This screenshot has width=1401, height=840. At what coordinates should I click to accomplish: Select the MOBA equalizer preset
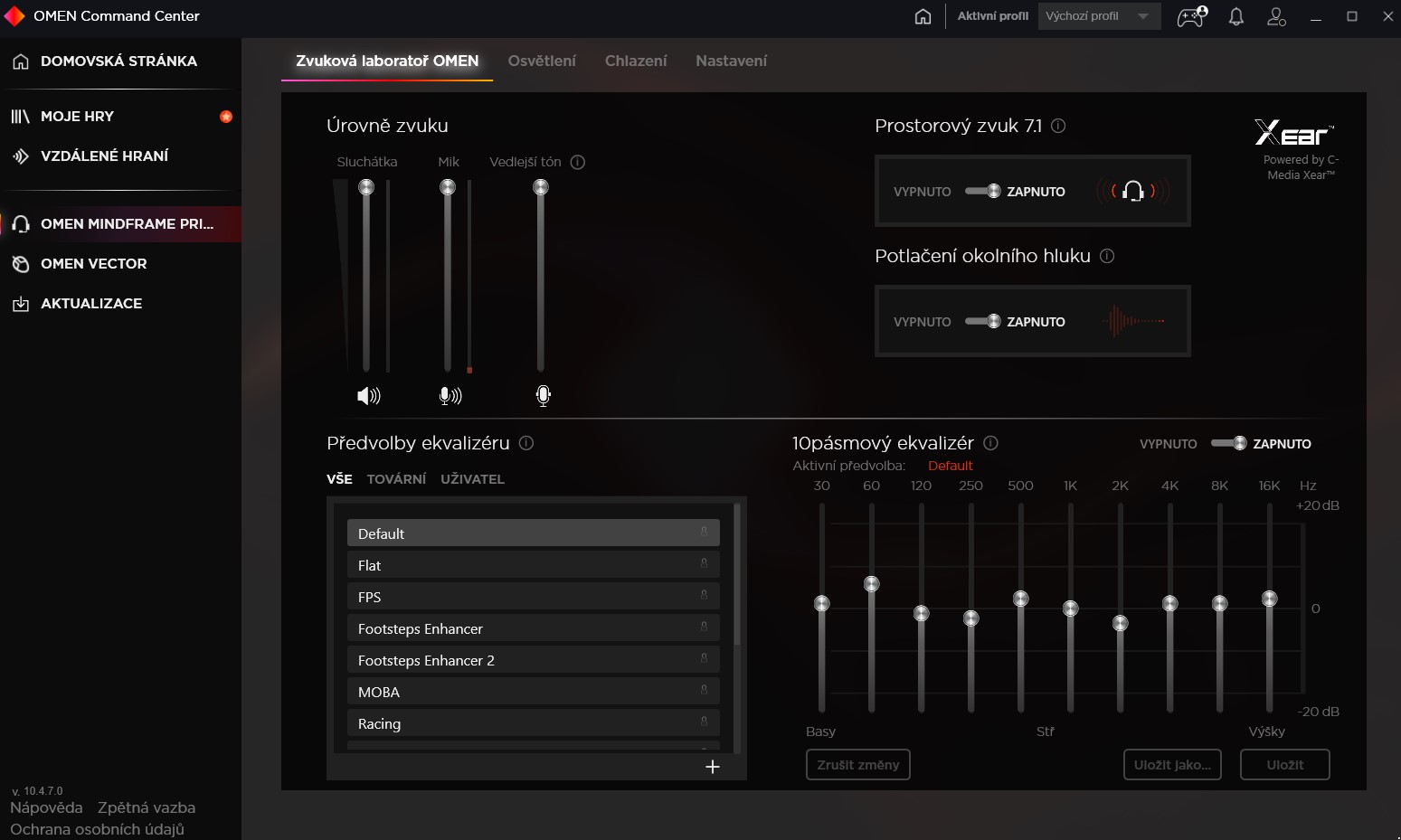pyautogui.click(x=534, y=692)
